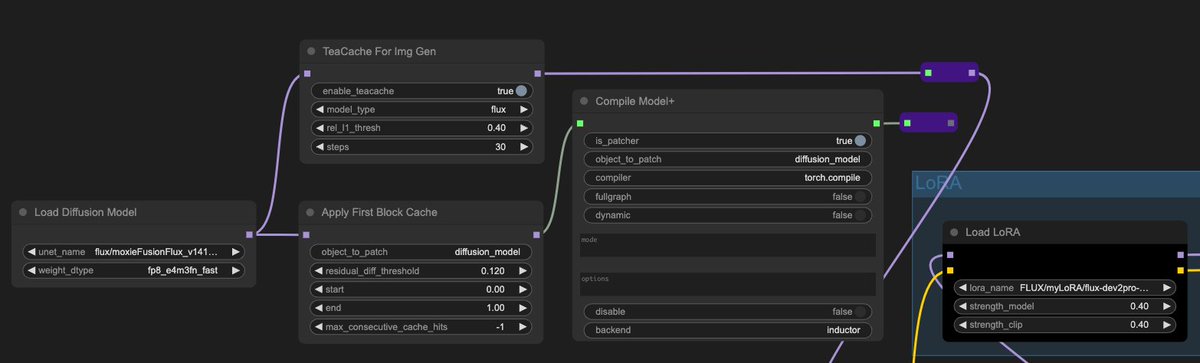Click Compile Model+ green output port

click(876, 123)
